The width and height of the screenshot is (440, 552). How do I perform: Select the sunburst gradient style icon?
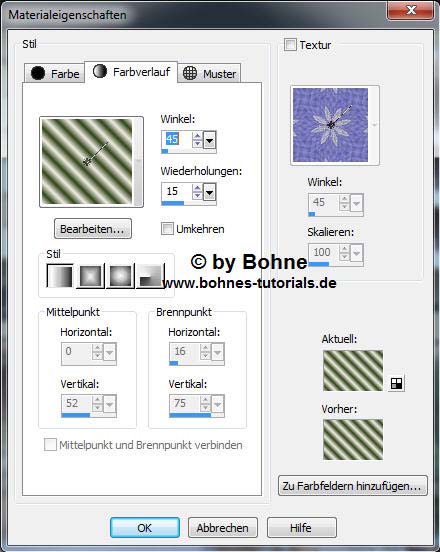point(120,276)
